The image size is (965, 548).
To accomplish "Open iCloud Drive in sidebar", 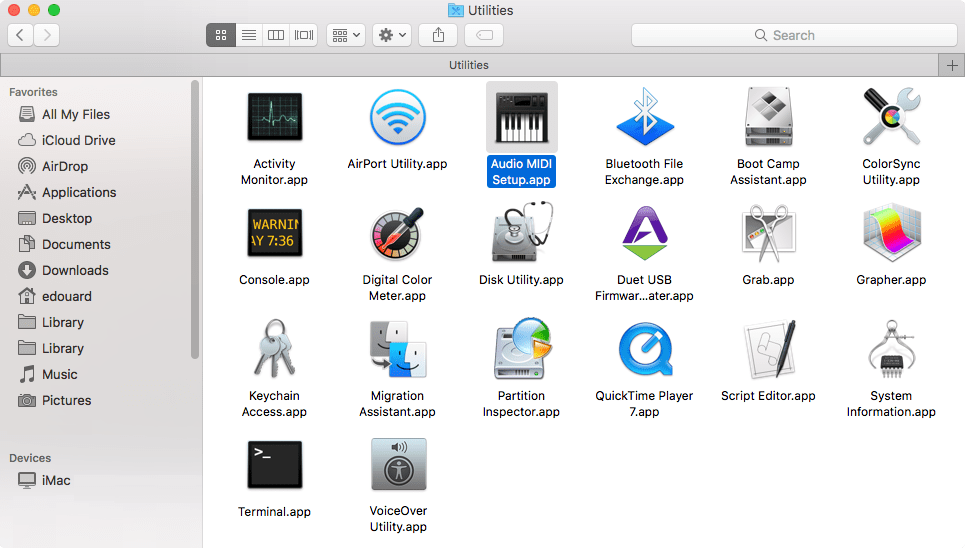I will [x=66, y=140].
